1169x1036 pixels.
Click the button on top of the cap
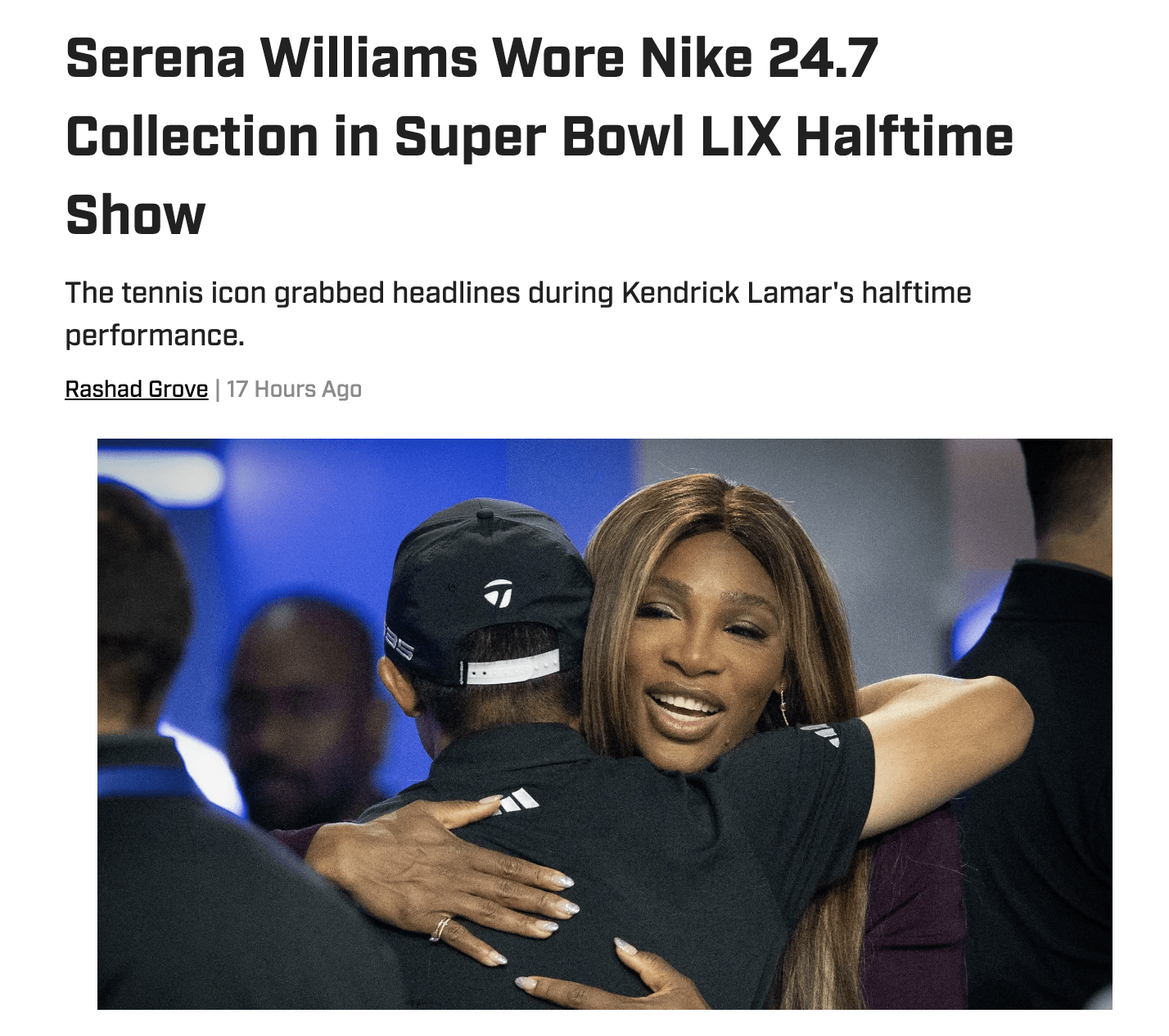coord(485,516)
